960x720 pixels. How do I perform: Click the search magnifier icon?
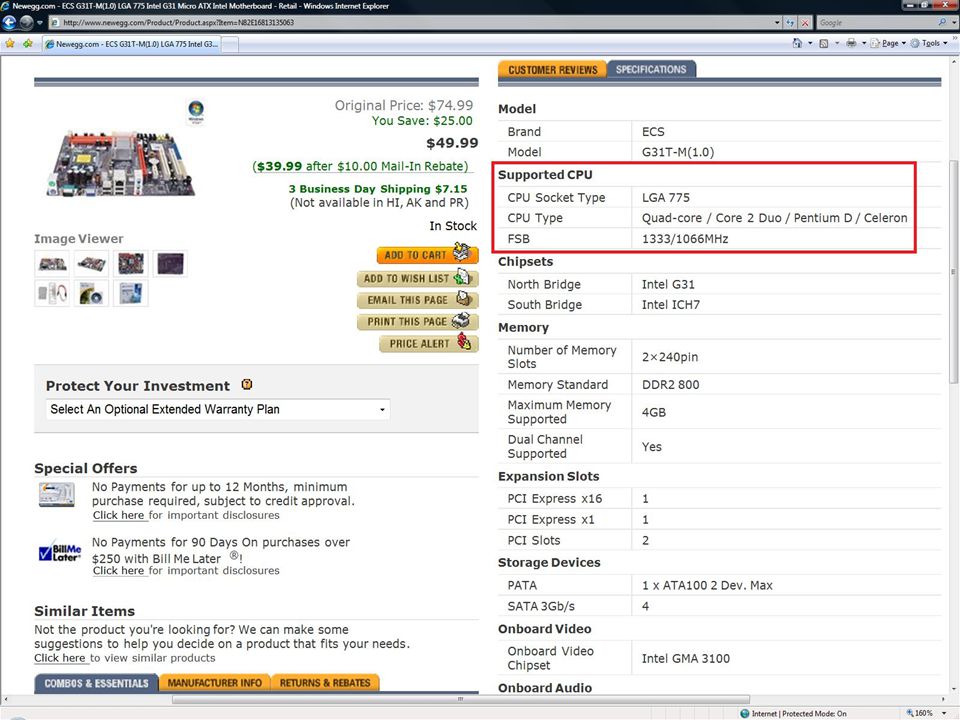pos(942,22)
